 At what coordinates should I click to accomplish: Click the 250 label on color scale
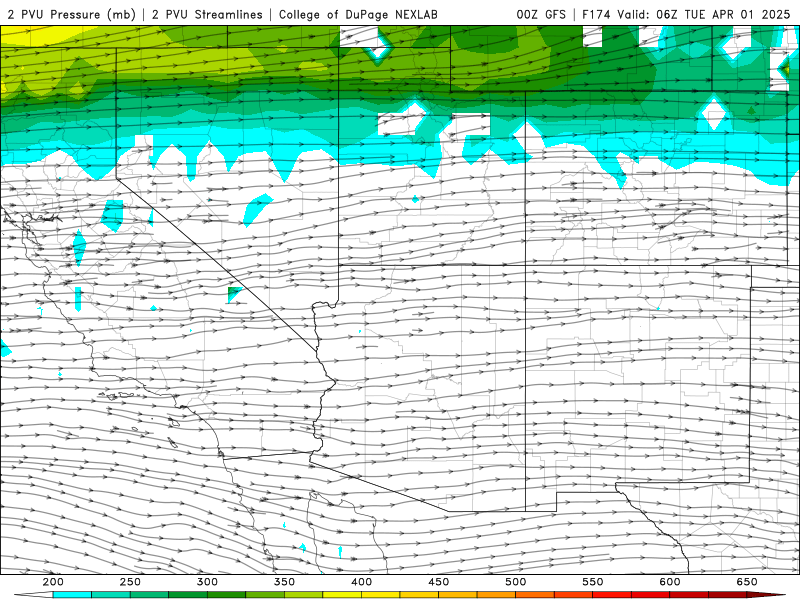tap(130, 582)
